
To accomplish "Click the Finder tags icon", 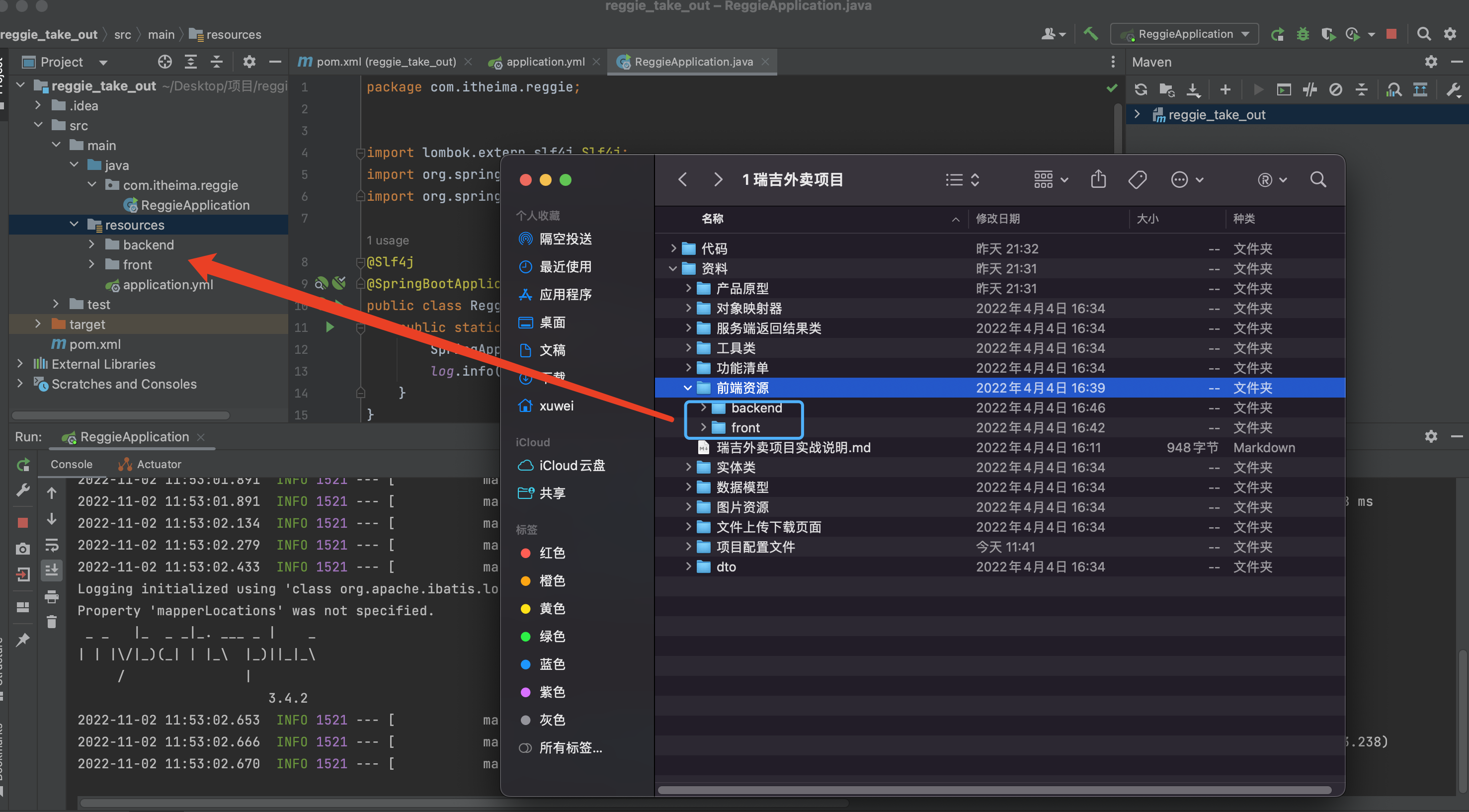I will point(1137,179).
